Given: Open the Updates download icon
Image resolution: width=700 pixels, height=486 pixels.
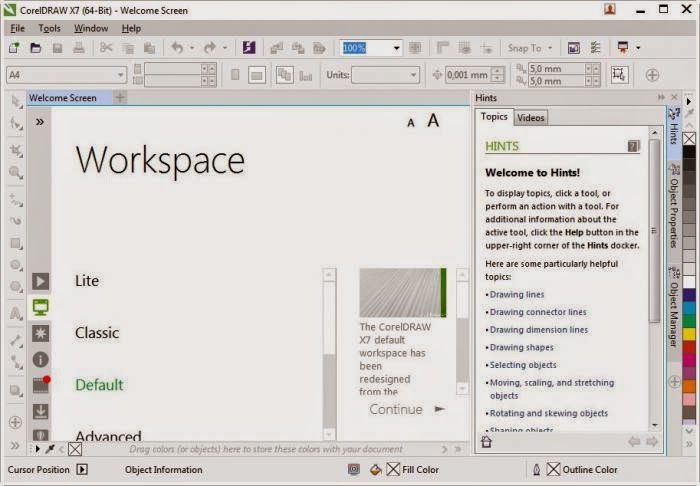Looking at the screenshot, I should point(40,411).
